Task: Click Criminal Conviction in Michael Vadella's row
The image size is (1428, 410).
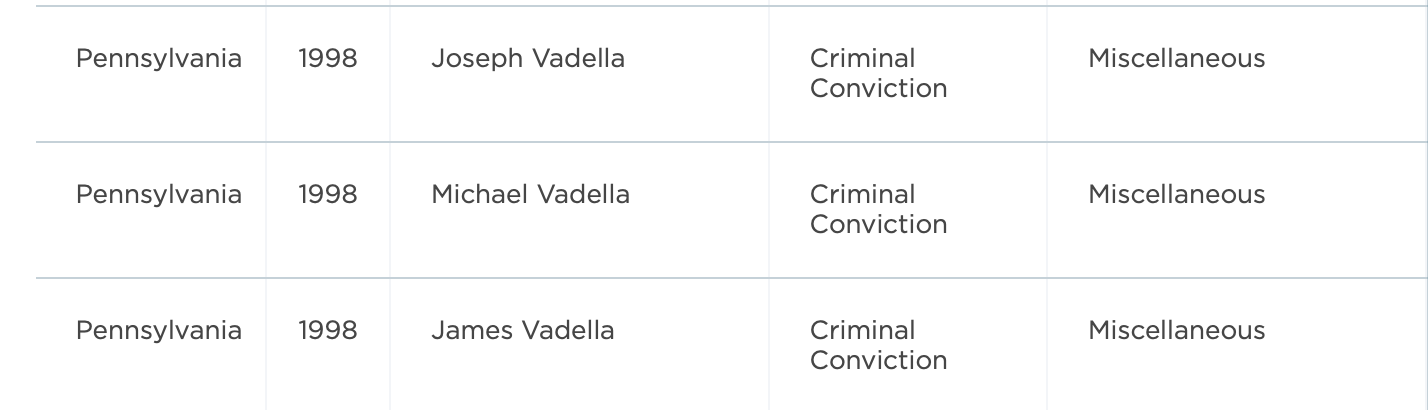Action: [x=878, y=209]
